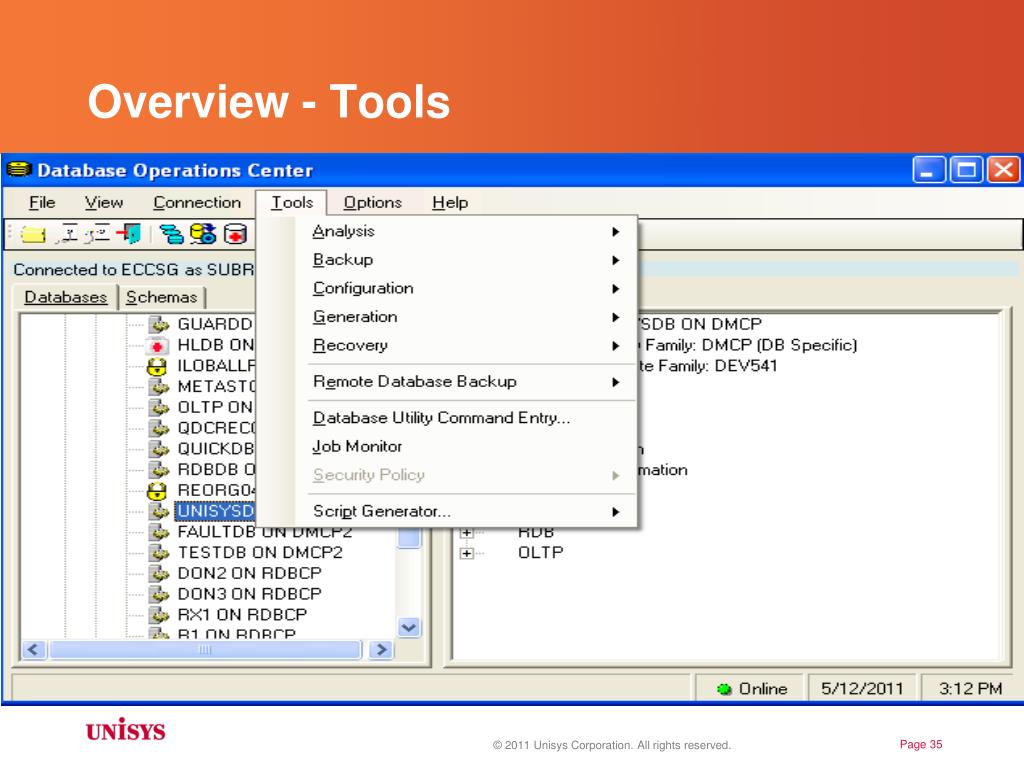
Task: Click the 5/12/2011 date in the status bar
Action: point(862,688)
